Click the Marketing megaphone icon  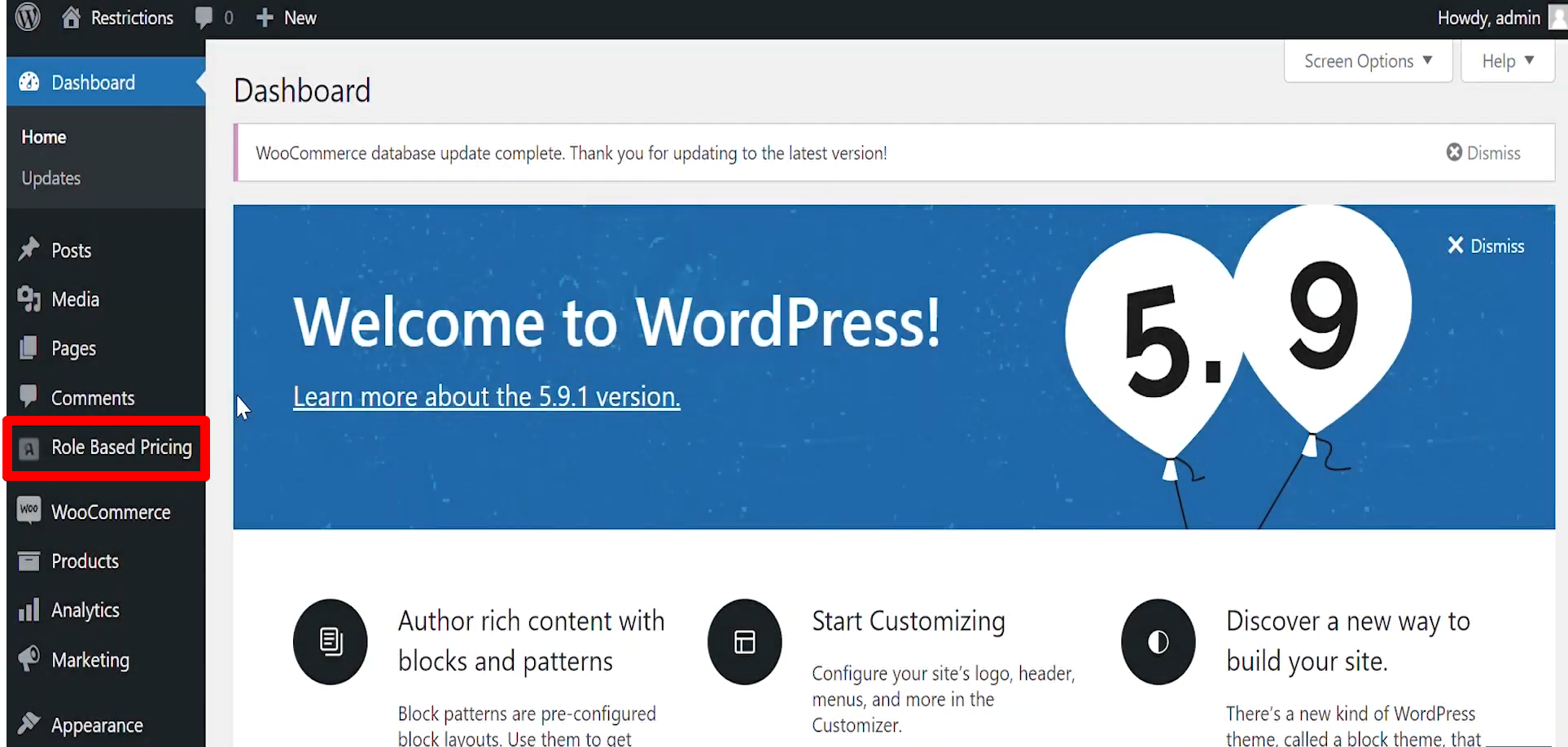pyautogui.click(x=29, y=658)
